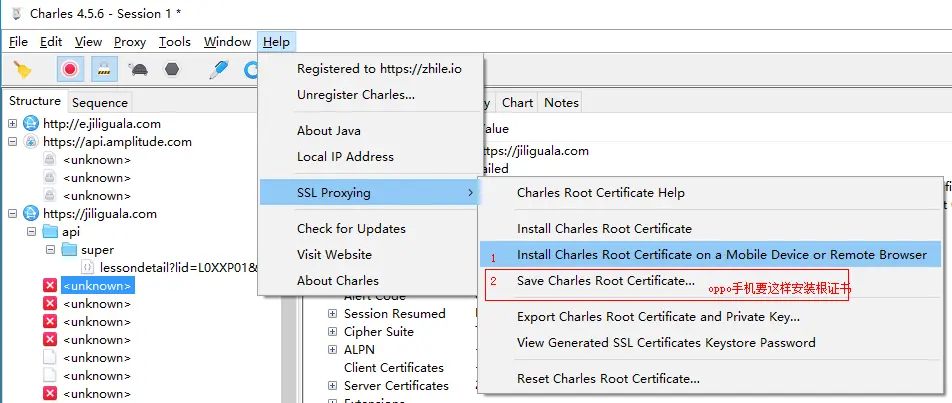The image size is (952, 403).
Task: Choose Visit Website
Action: click(334, 255)
